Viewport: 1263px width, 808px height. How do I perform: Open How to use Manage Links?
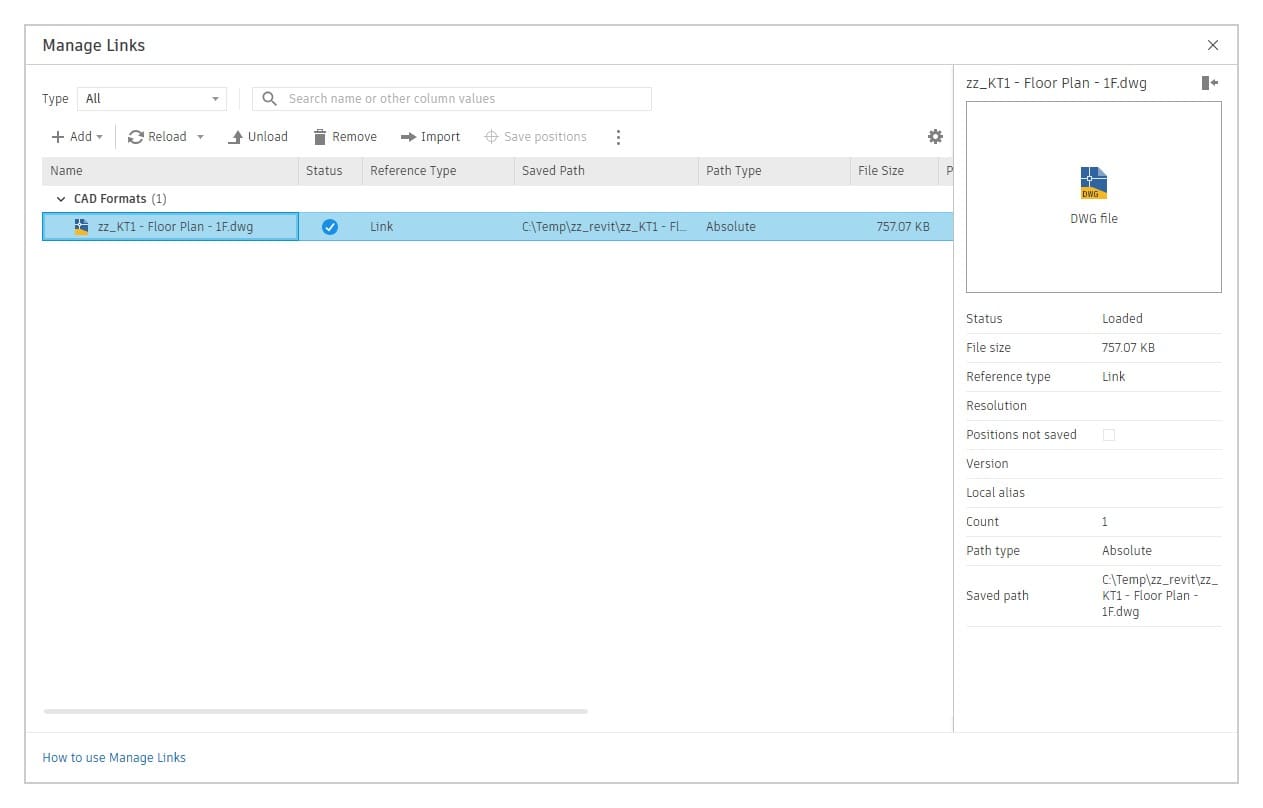(114, 758)
